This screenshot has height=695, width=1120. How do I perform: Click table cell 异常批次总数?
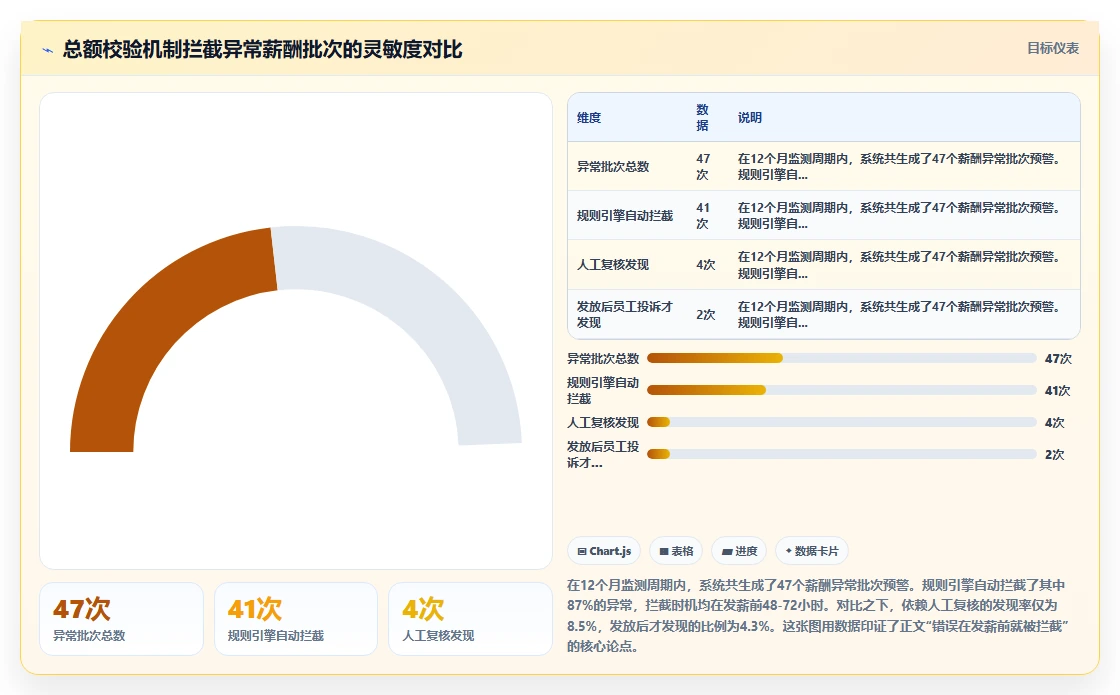click(x=613, y=166)
